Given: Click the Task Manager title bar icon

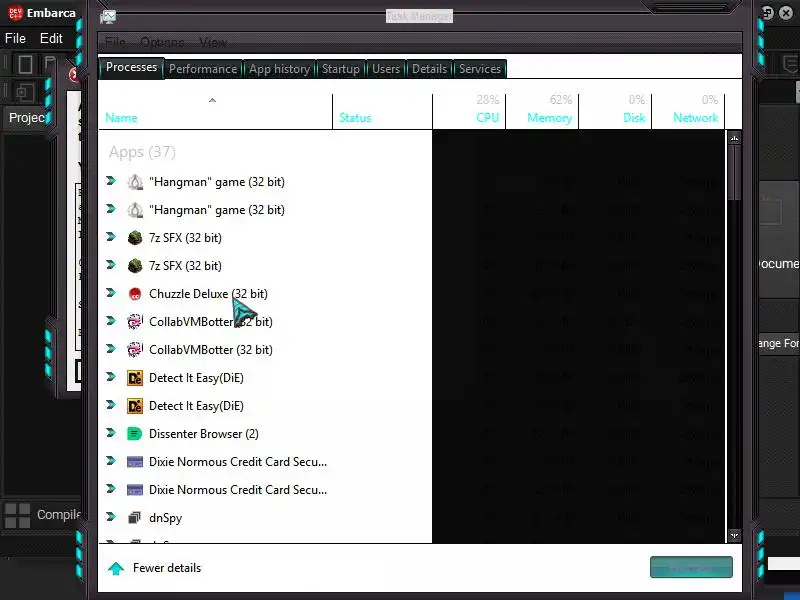Looking at the screenshot, I should click(108, 17).
